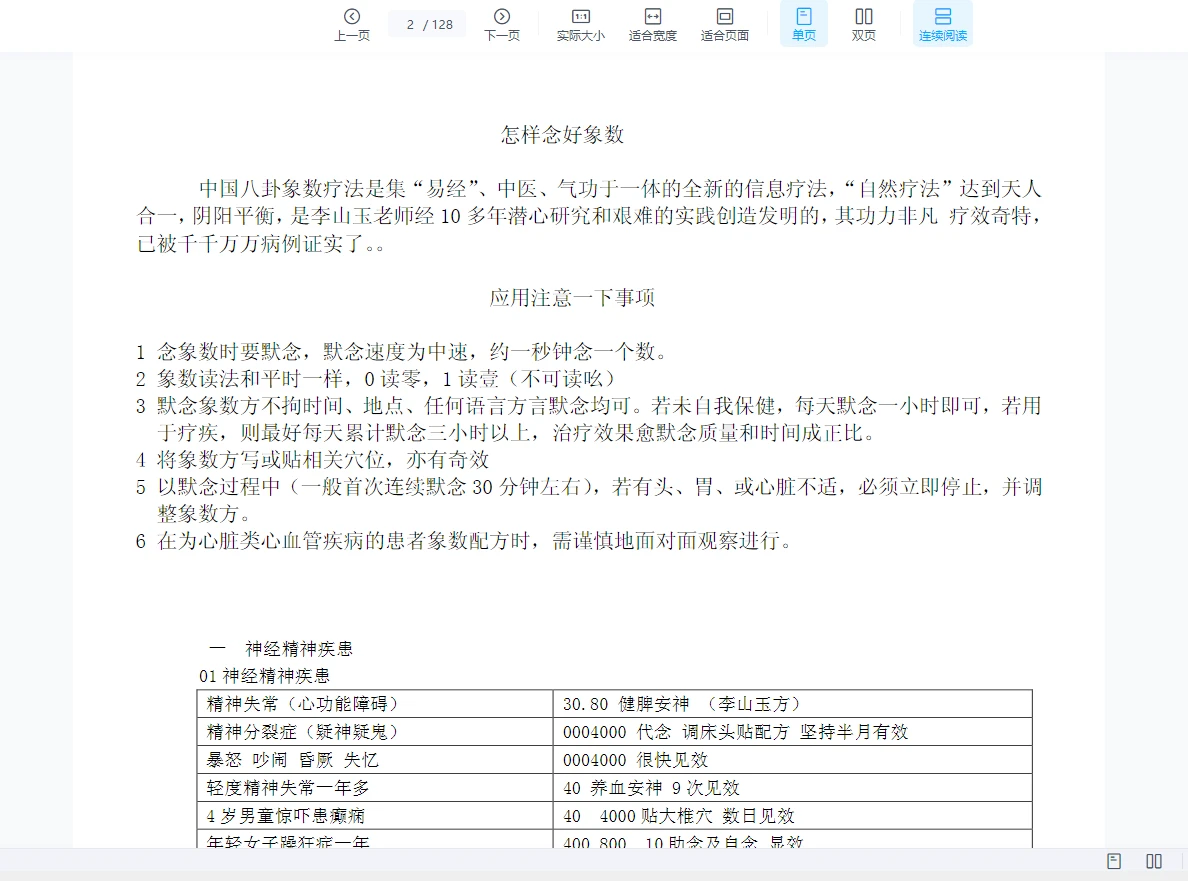
Task: Fit document to width (适合宽度)
Action: (x=652, y=24)
